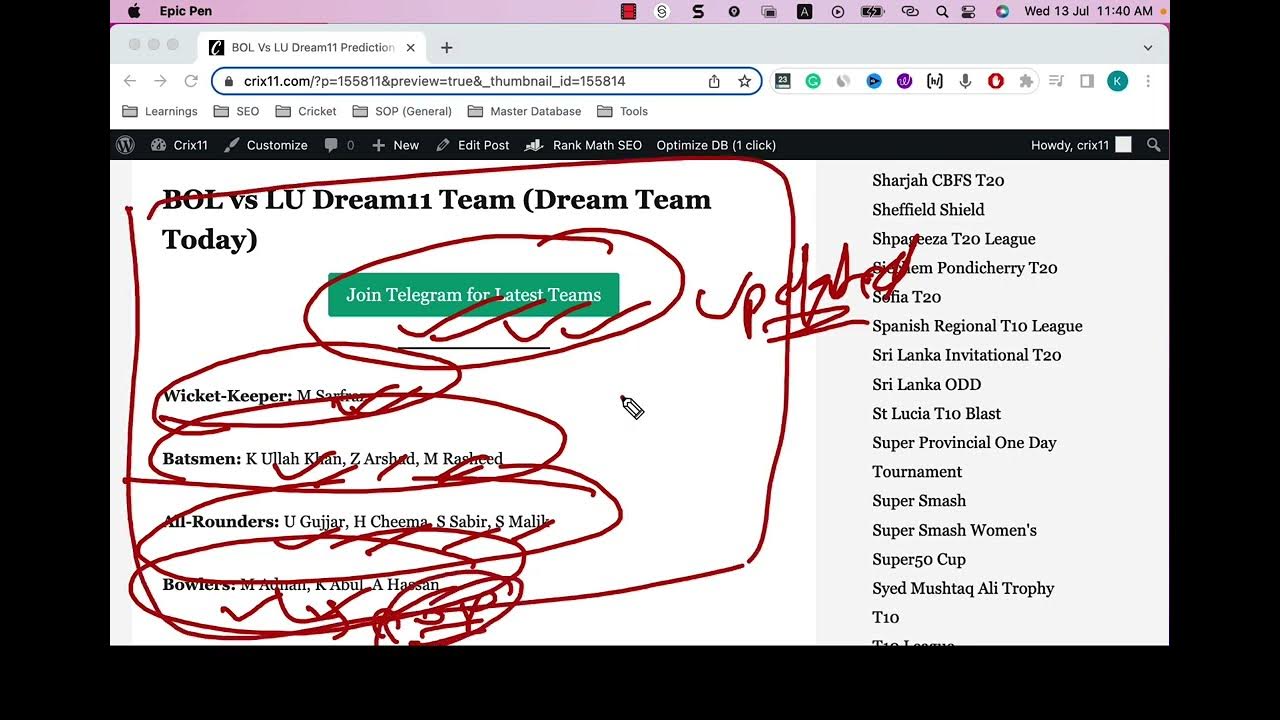Open the share page icon in address bar
Viewport: 1280px width, 720px height.
(714, 81)
